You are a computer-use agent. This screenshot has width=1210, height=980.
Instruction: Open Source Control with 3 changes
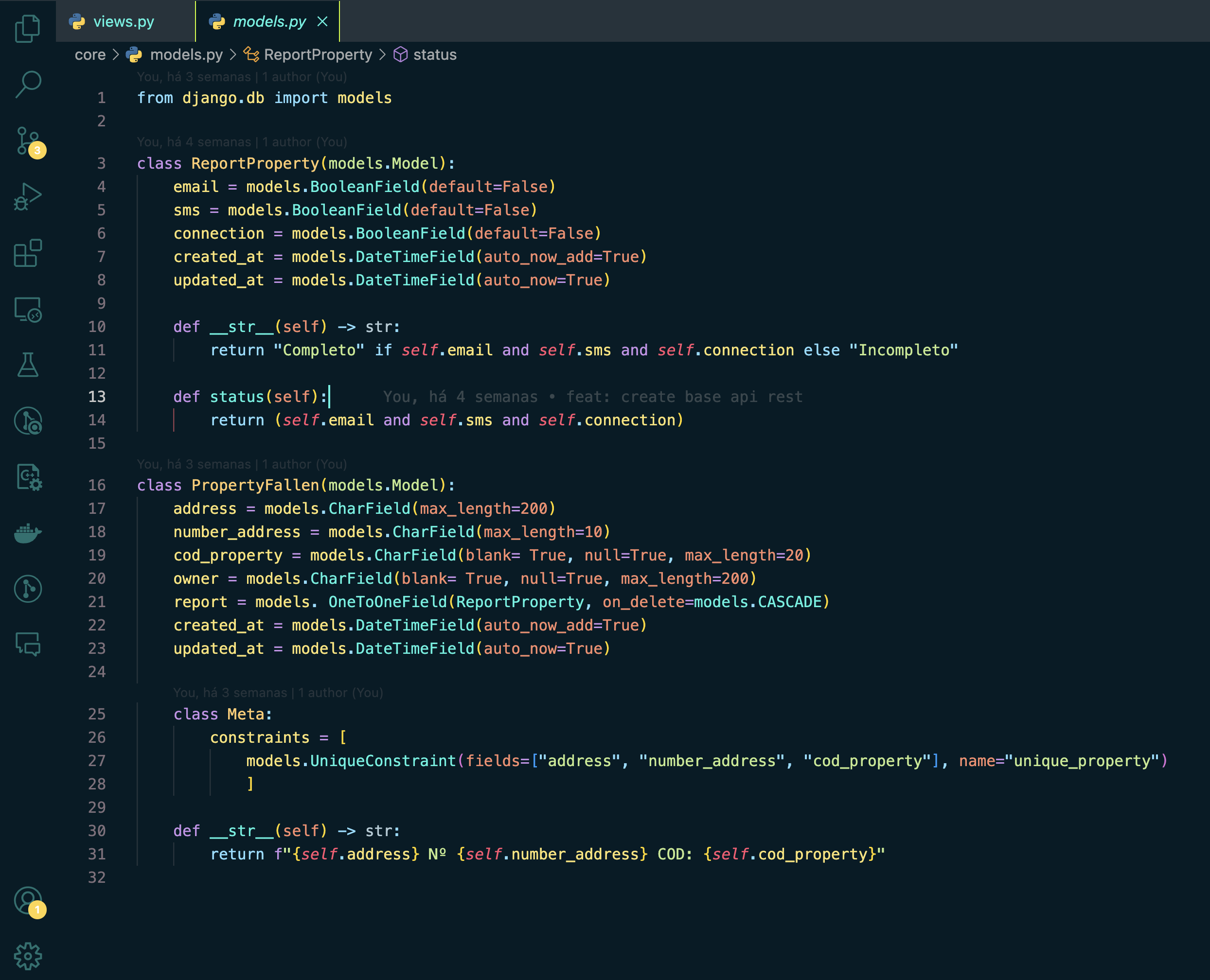[x=27, y=141]
